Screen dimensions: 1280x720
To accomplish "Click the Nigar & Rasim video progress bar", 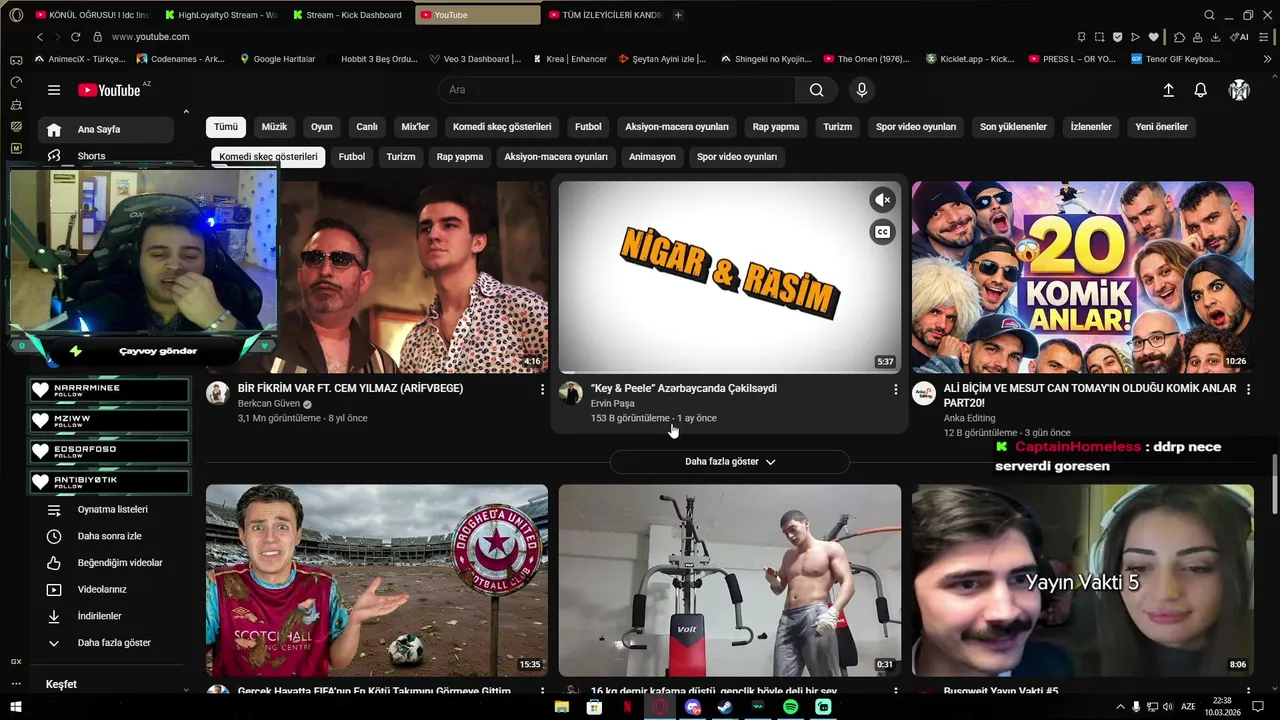I will pos(730,372).
